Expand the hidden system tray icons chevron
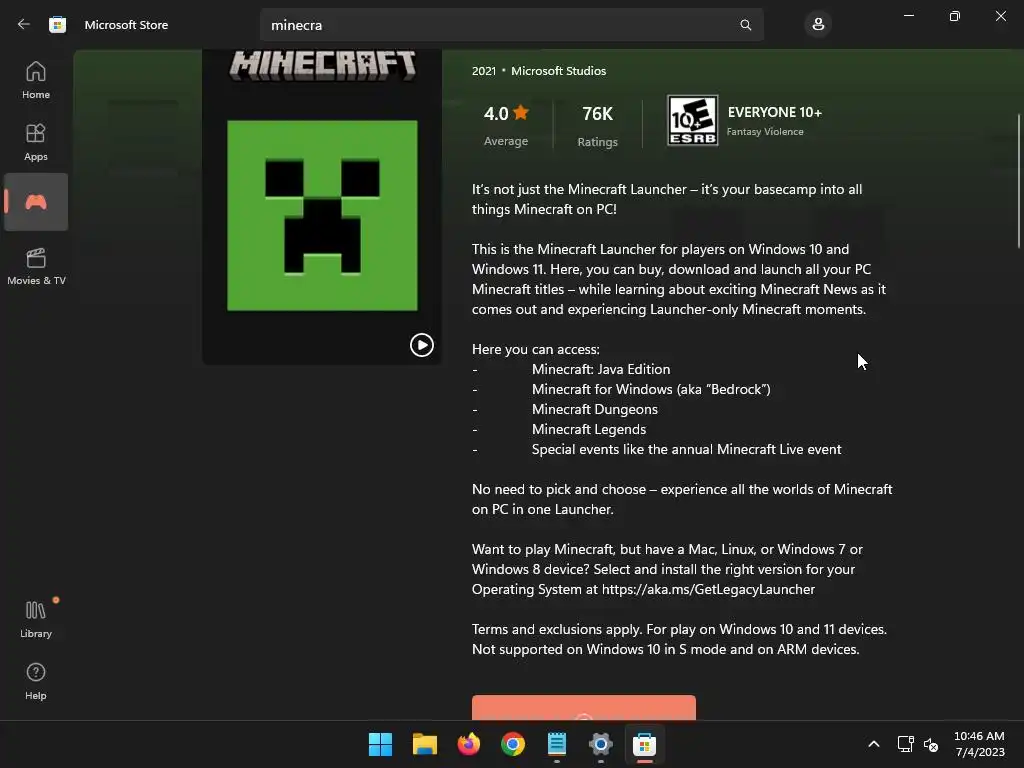This screenshot has width=1024, height=768. pyautogui.click(x=874, y=744)
